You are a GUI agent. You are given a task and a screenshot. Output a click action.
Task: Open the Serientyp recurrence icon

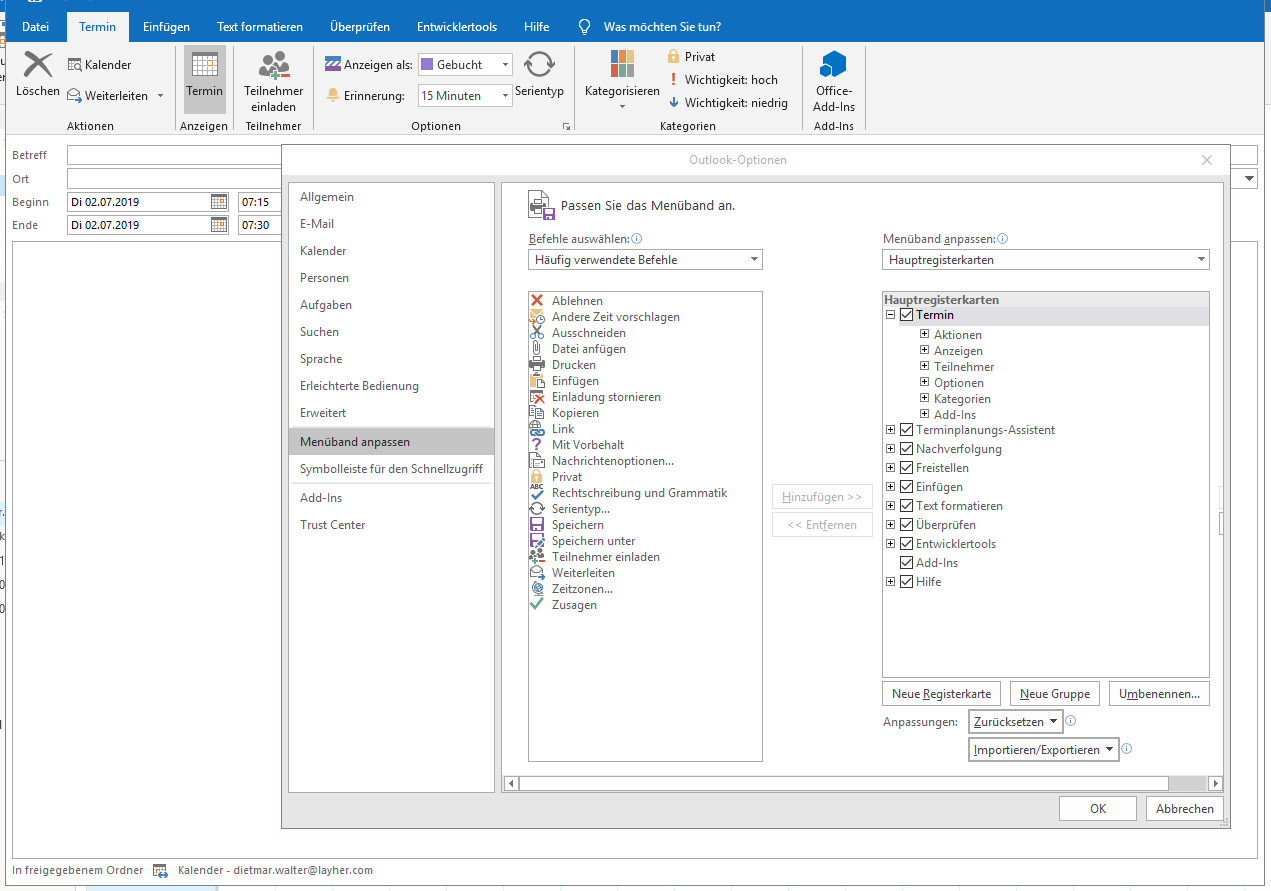(x=539, y=66)
